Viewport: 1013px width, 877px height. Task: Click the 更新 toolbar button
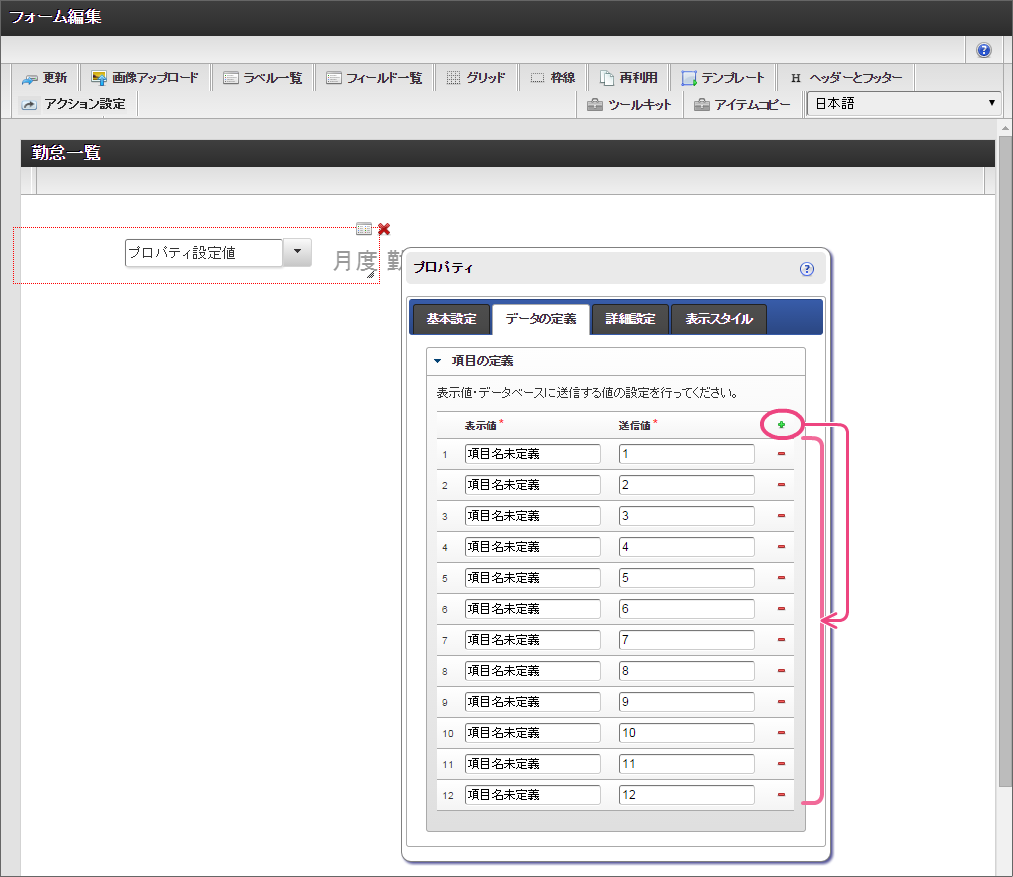pos(45,78)
